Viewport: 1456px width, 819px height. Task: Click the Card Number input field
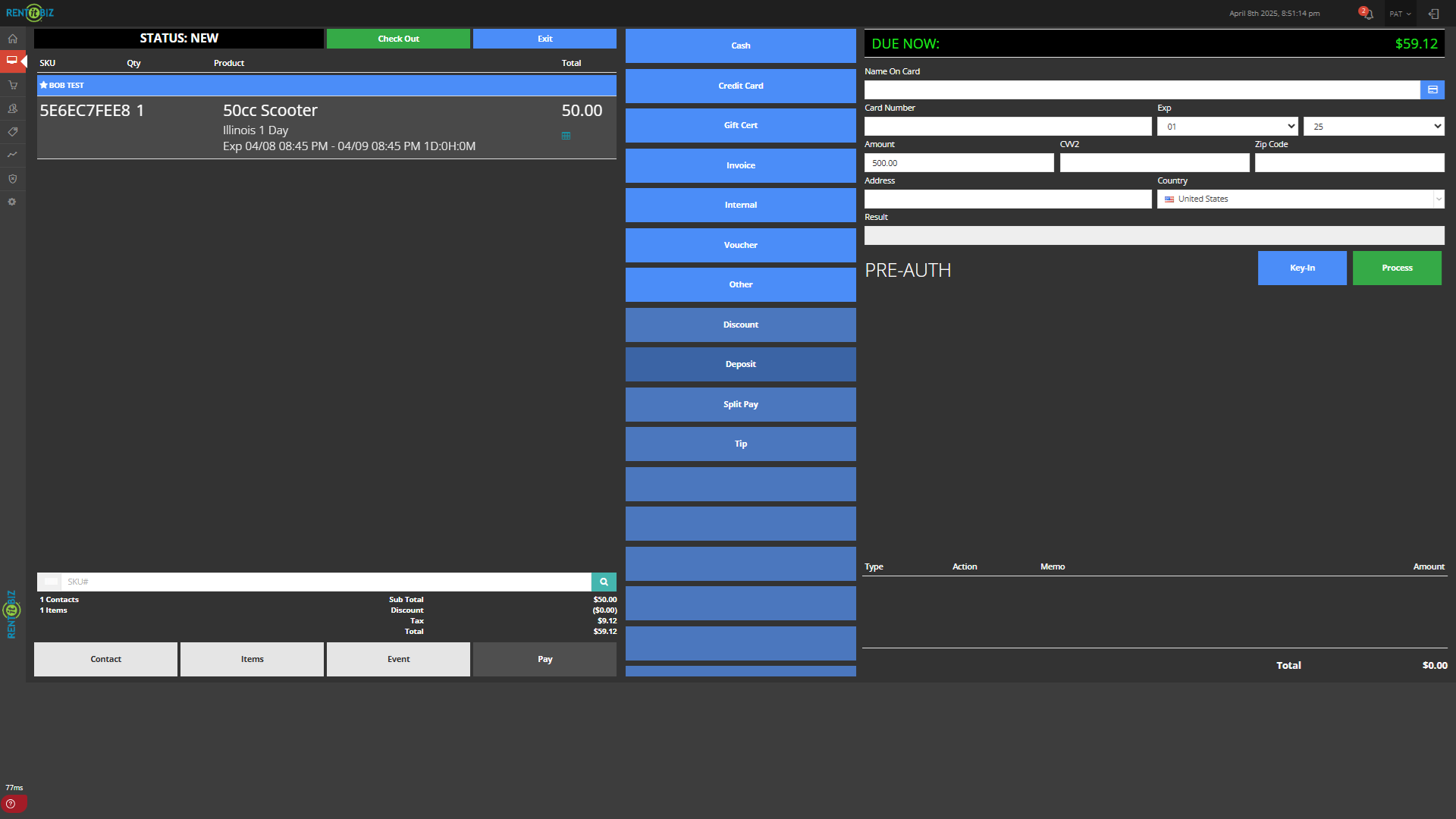point(1007,127)
